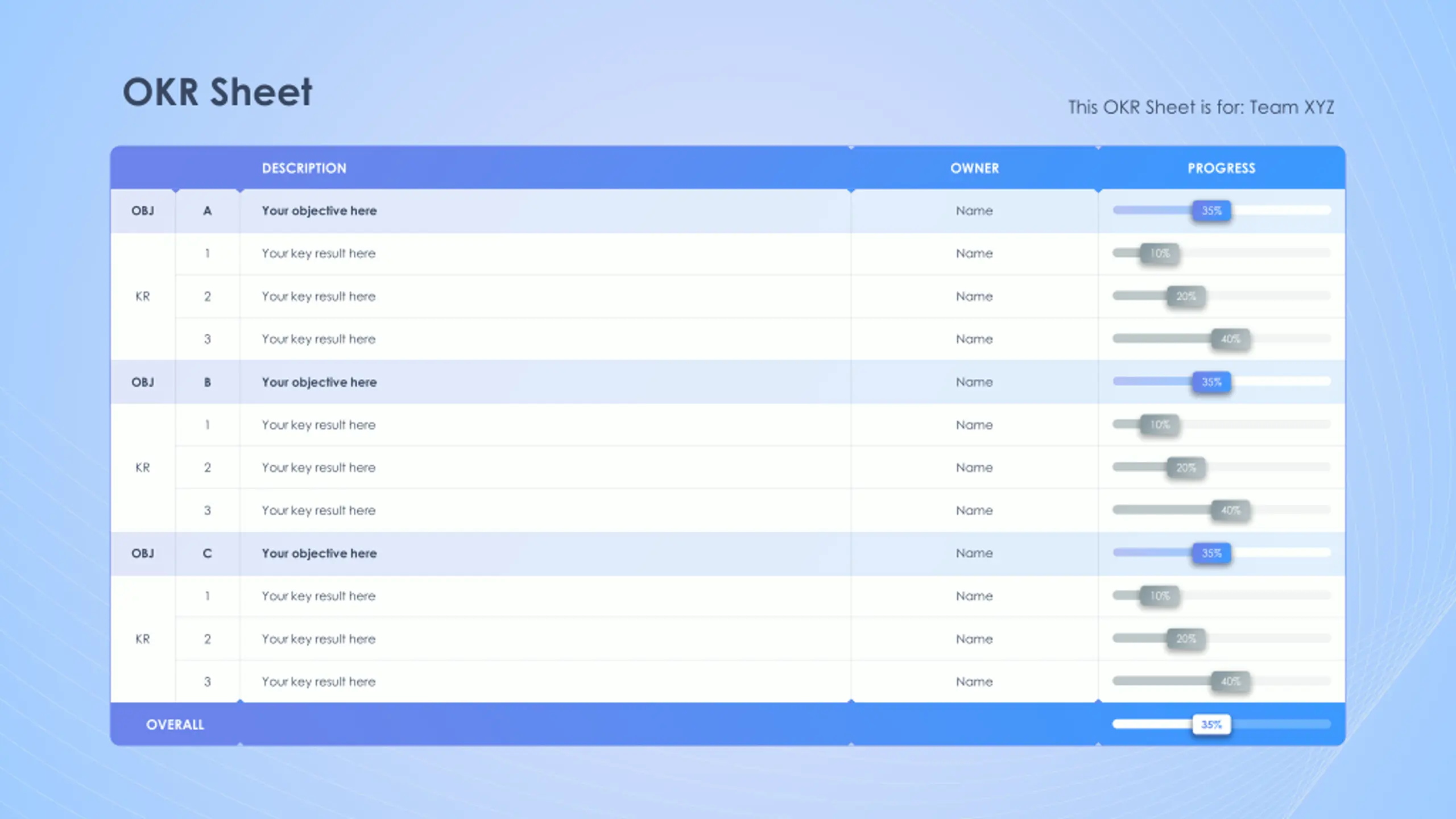Select 'This OKR Sheet is for: Team XYZ' text
Screen dimensions: 1456x819
1201,107
